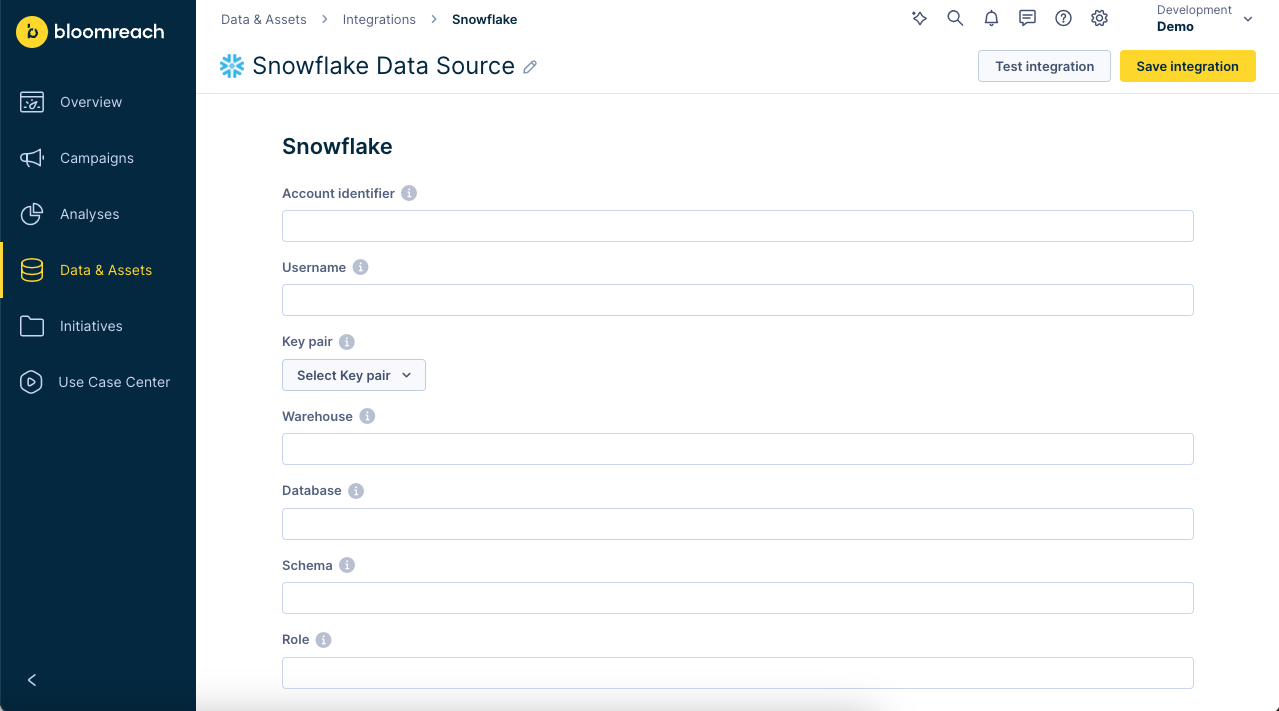The height and width of the screenshot is (711, 1279).
Task: Focus the Role input field
Action: pyautogui.click(x=738, y=673)
